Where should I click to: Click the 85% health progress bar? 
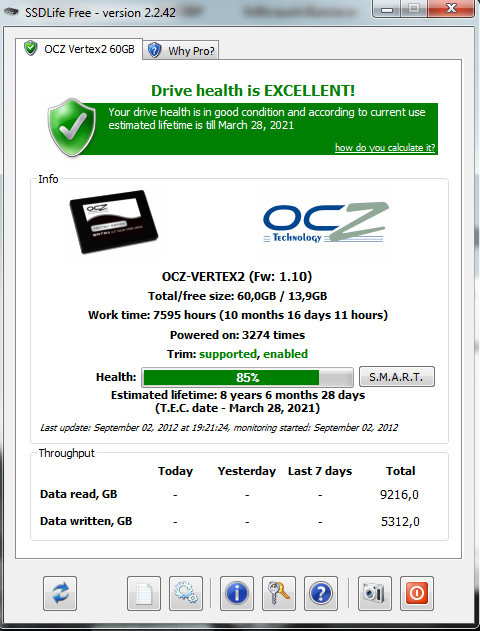coord(247,377)
